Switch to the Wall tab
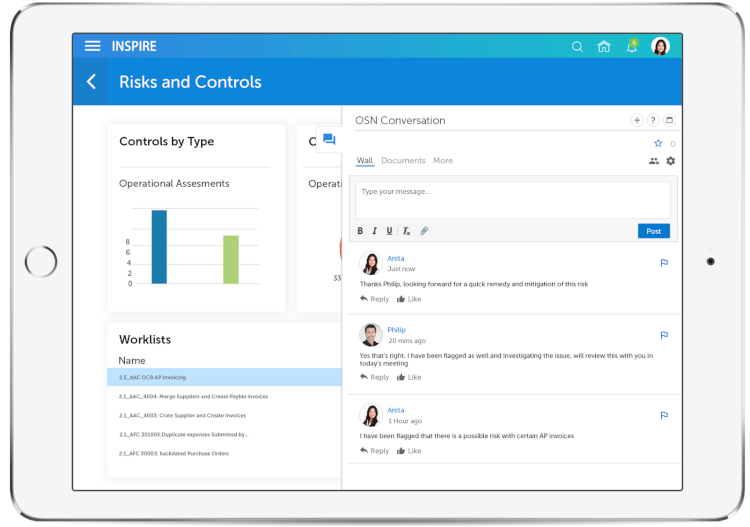Image resolution: width=750 pixels, height=527 pixels. (x=365, y=161)
